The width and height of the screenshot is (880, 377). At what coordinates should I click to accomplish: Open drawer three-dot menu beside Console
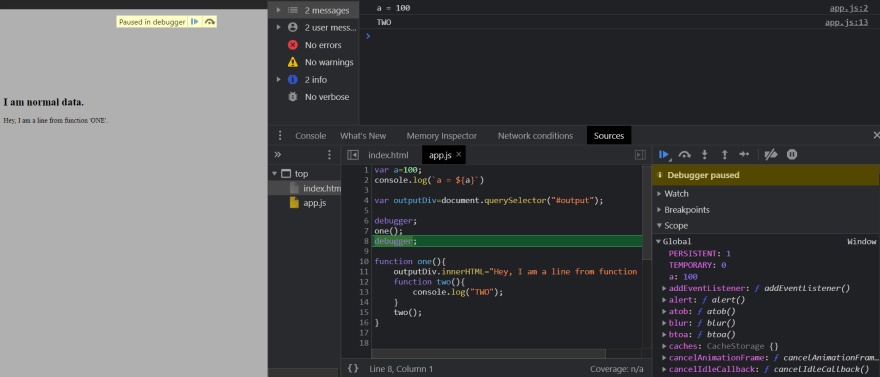coord(280,136)
